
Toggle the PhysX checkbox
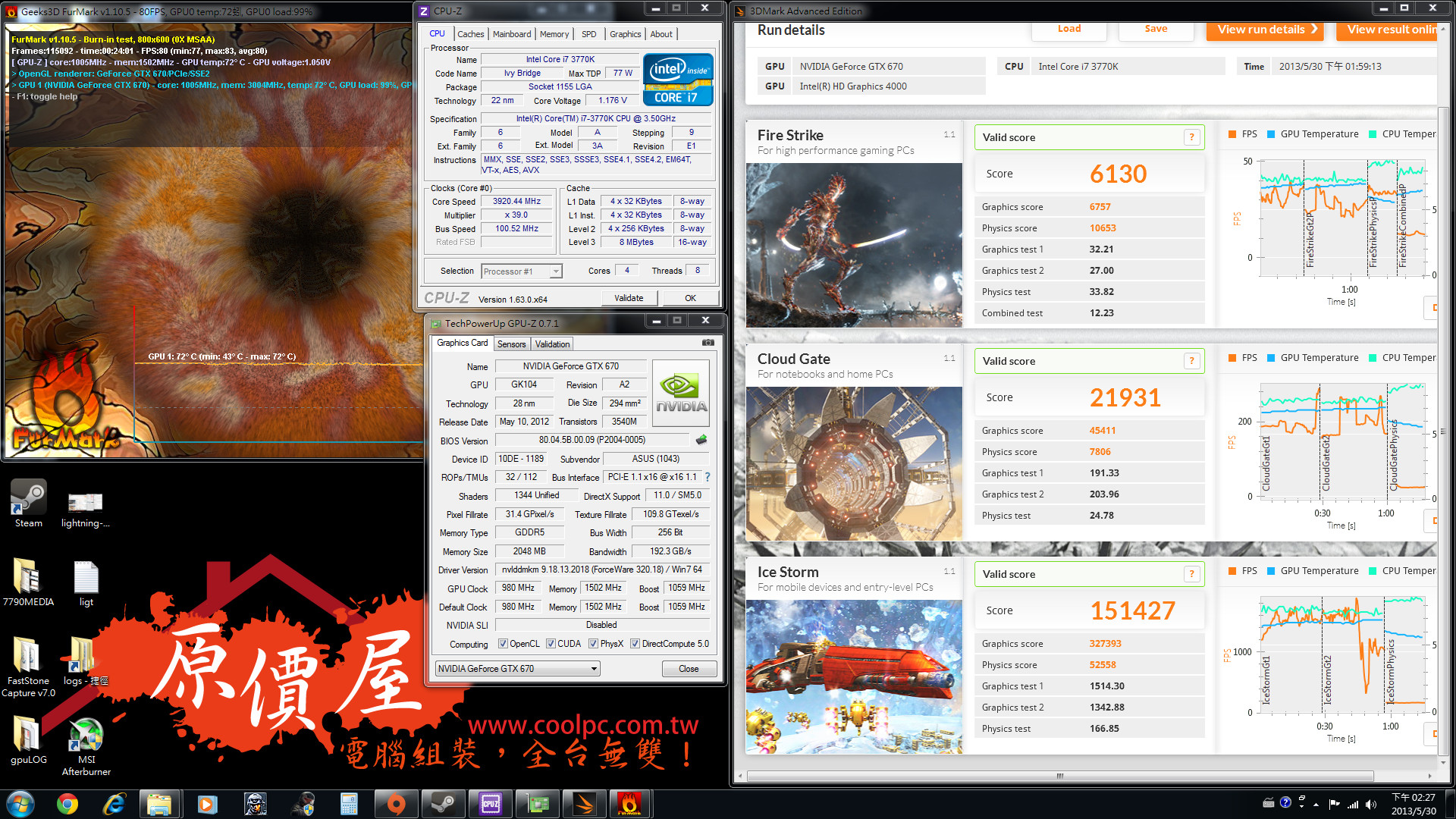click(x=593, y=644)
